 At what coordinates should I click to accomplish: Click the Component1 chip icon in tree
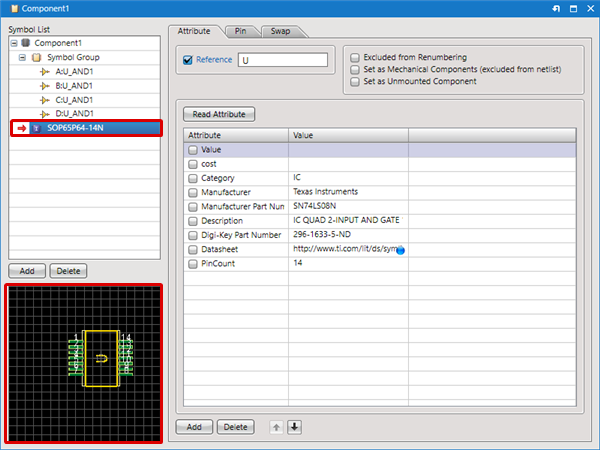tap(26, 42)
